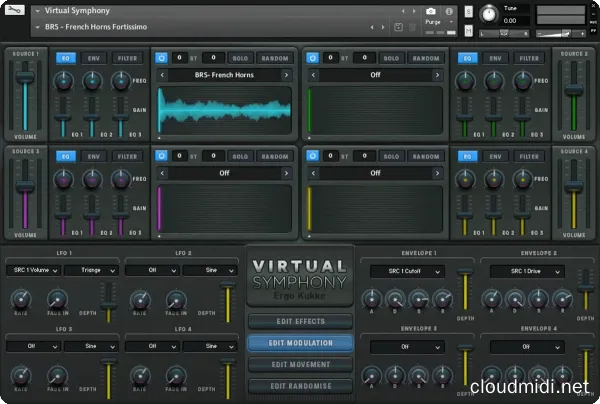The width and height of the screenshot is (600, 404).
Task: Click the EDIT RANDOMISE button
Action: tap(300, 386)
